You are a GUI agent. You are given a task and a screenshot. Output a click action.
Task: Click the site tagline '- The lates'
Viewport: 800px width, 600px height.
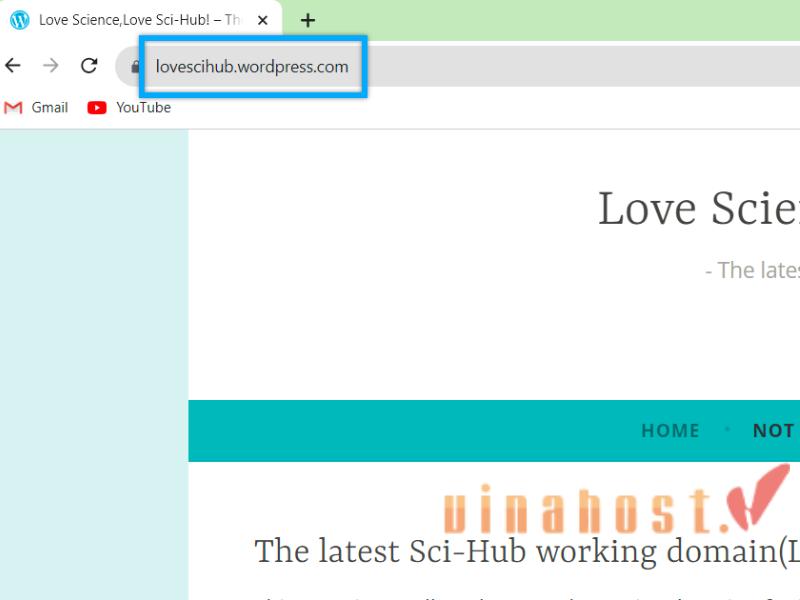pos(753,270)
